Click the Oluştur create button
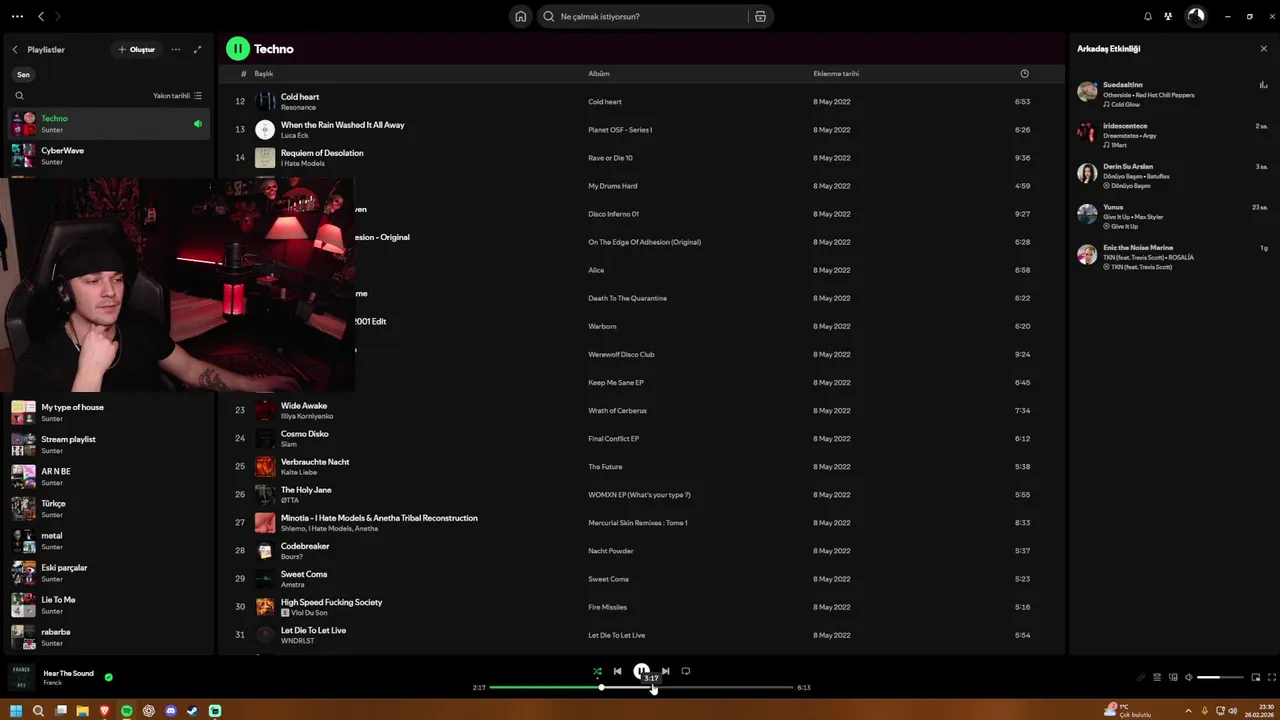1280x720 pixels. 137,49
